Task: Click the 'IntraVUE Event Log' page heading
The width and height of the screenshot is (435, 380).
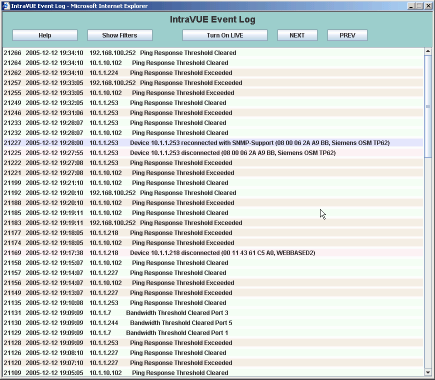Action: coord(213,19)
